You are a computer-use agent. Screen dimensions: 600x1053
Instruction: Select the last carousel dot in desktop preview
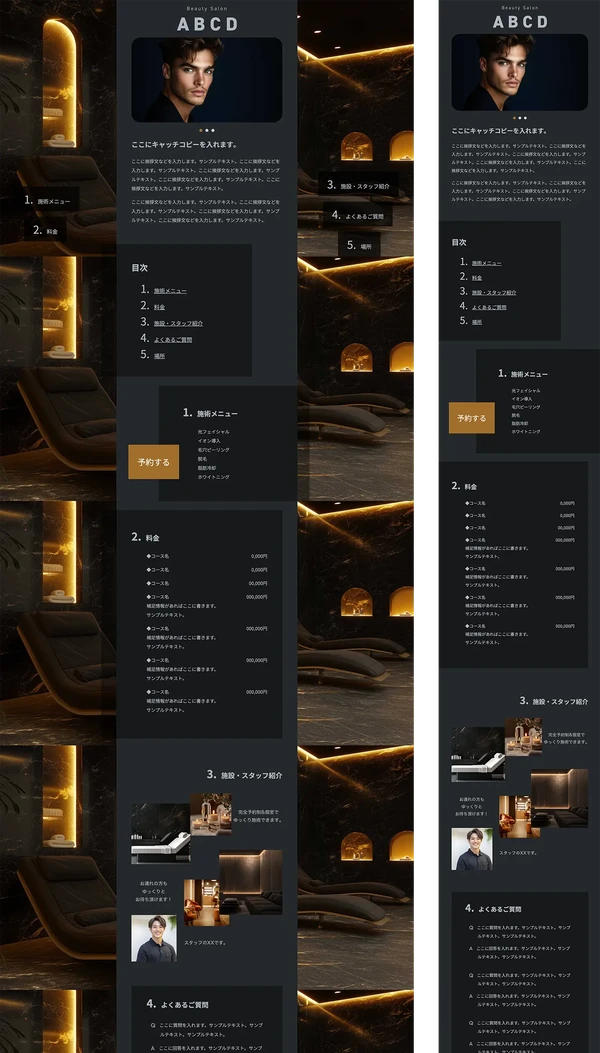coord(213,130)
